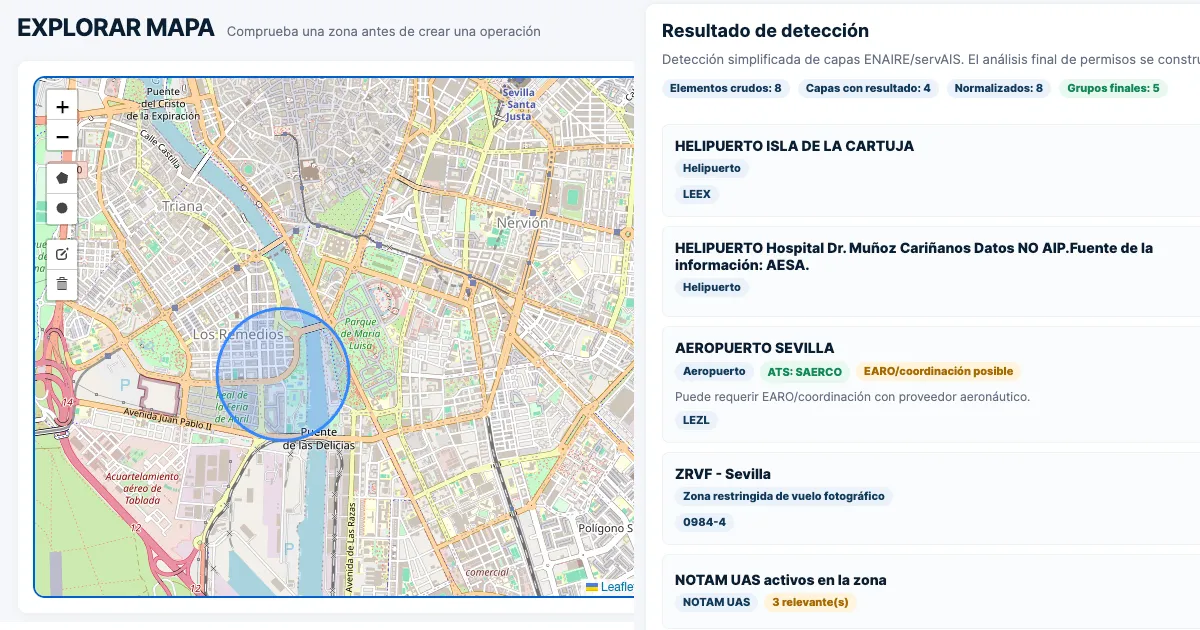Click the 'ATS: SAERCO' tag
This screenshot has height=630, width=1200.
805,371
